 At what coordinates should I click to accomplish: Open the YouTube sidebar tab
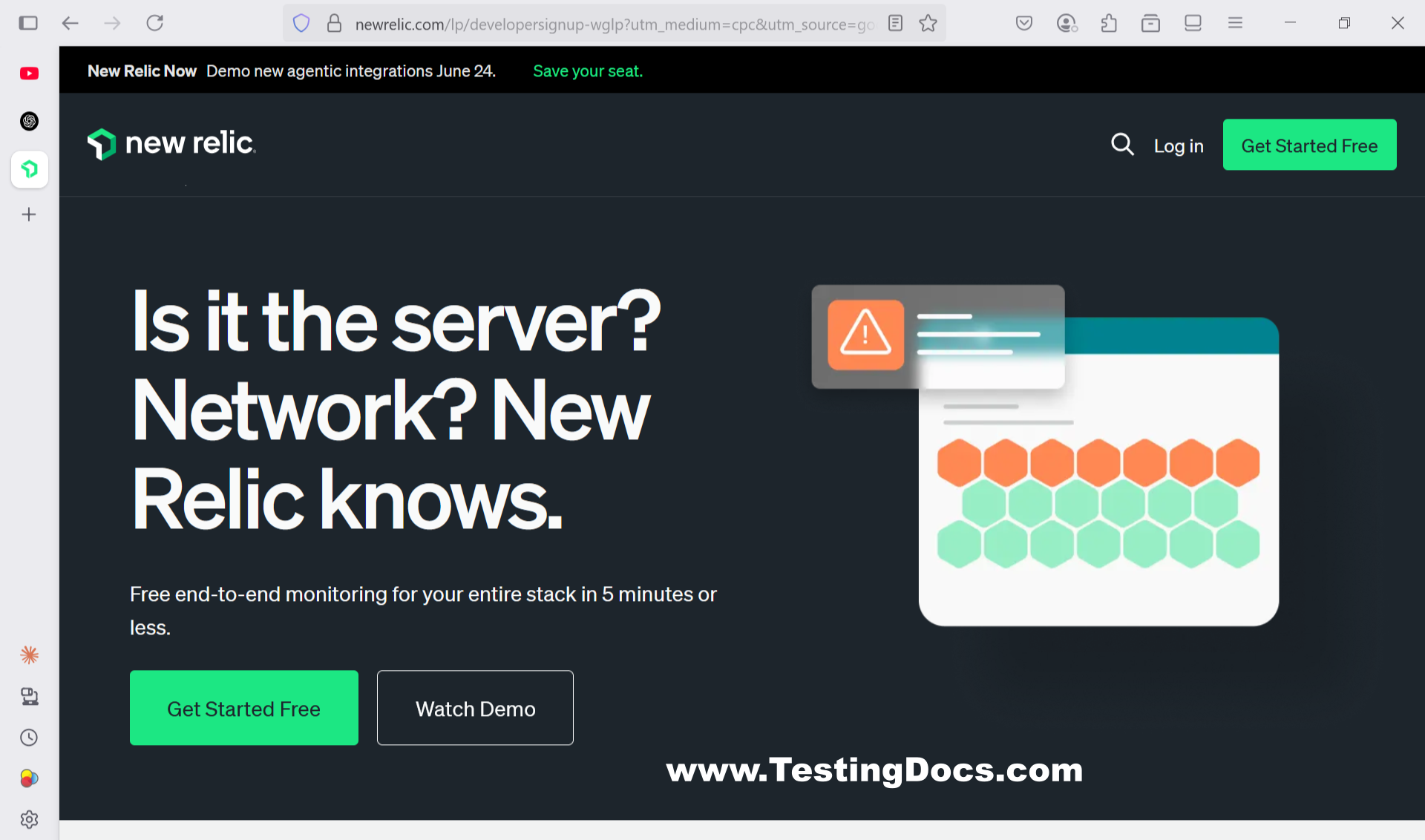pyautogui.click(x=29, y=73)
